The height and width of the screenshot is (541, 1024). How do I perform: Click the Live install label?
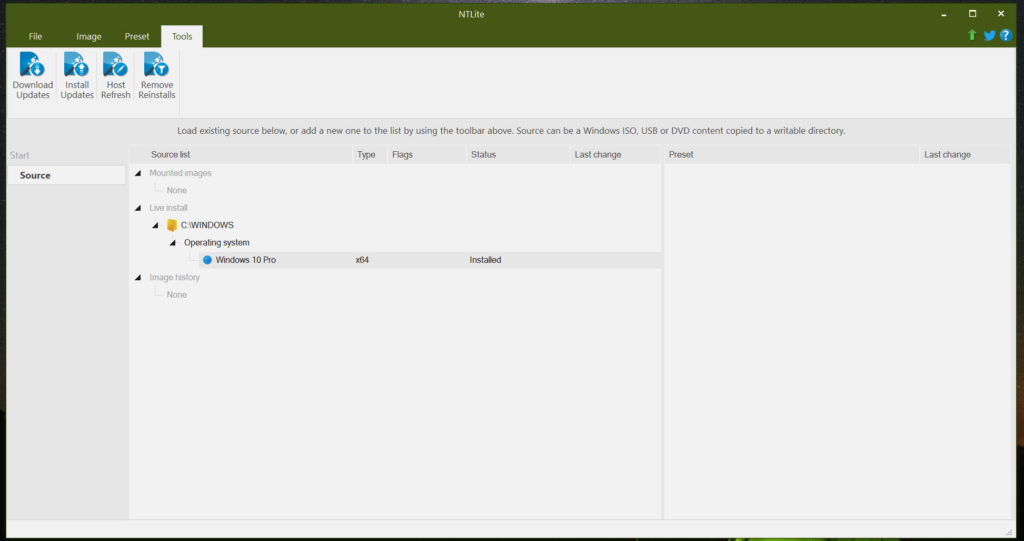pyautogui.click(x=168, y=208)
